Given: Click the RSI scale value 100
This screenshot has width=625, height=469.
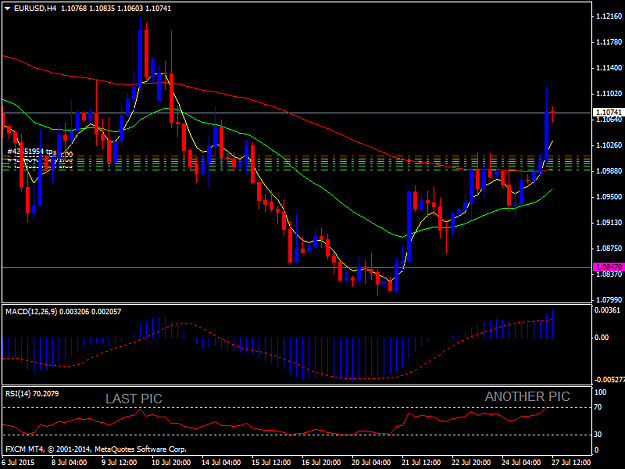Looking at the screenshot, I should tap(600, 392).
